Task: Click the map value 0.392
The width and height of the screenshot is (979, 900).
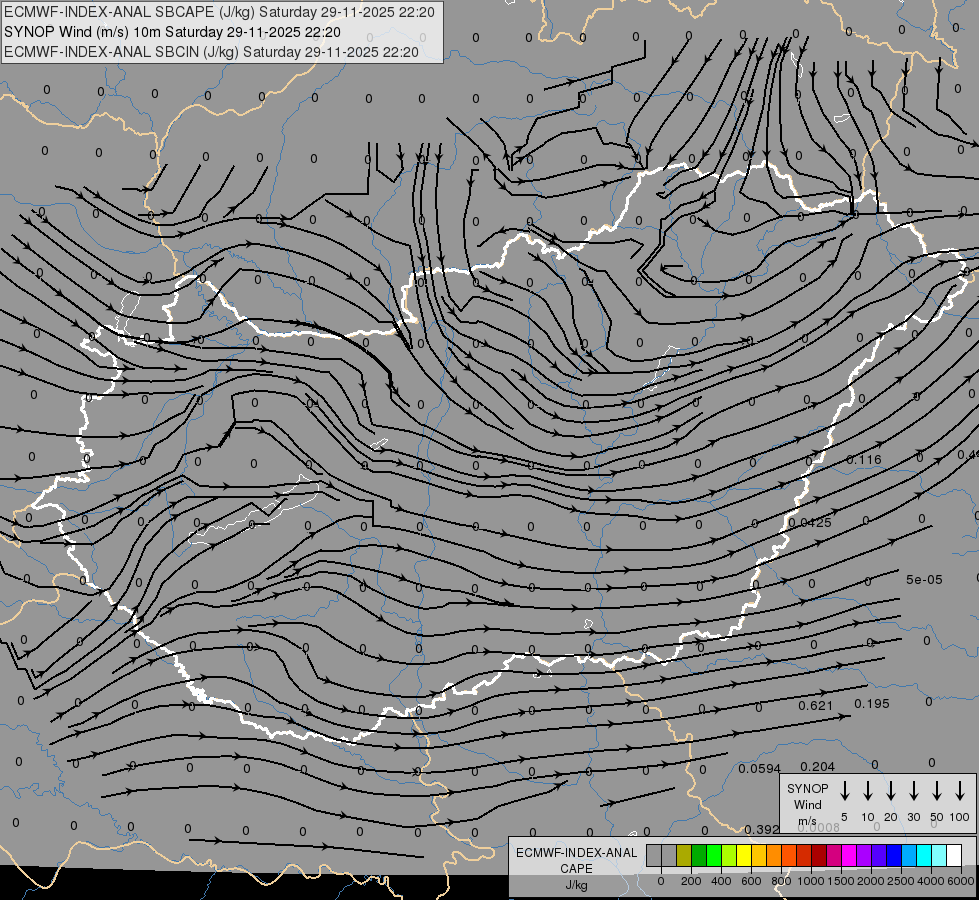Action: pos(762,829)
